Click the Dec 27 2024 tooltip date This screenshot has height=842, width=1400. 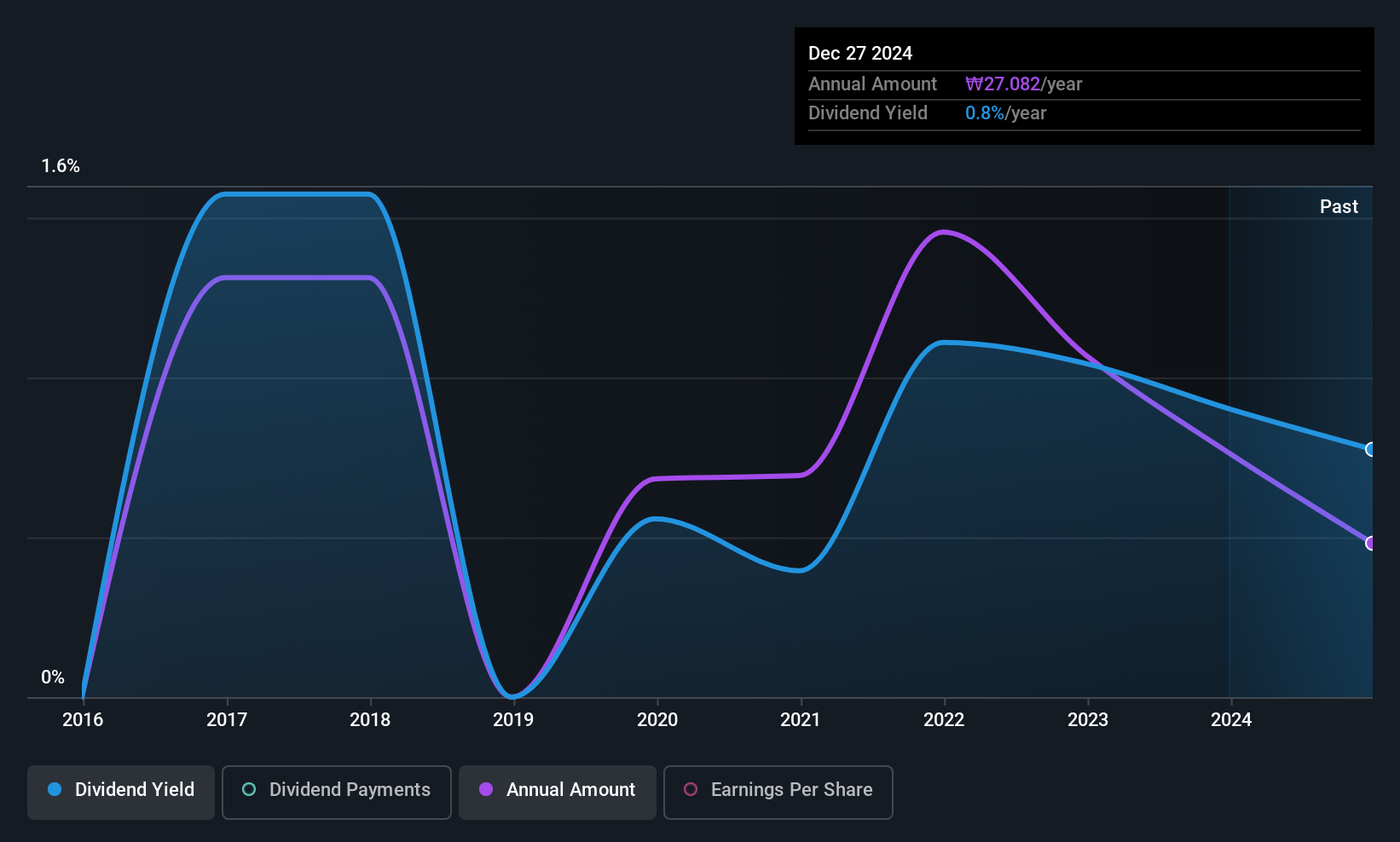(860, 54)
